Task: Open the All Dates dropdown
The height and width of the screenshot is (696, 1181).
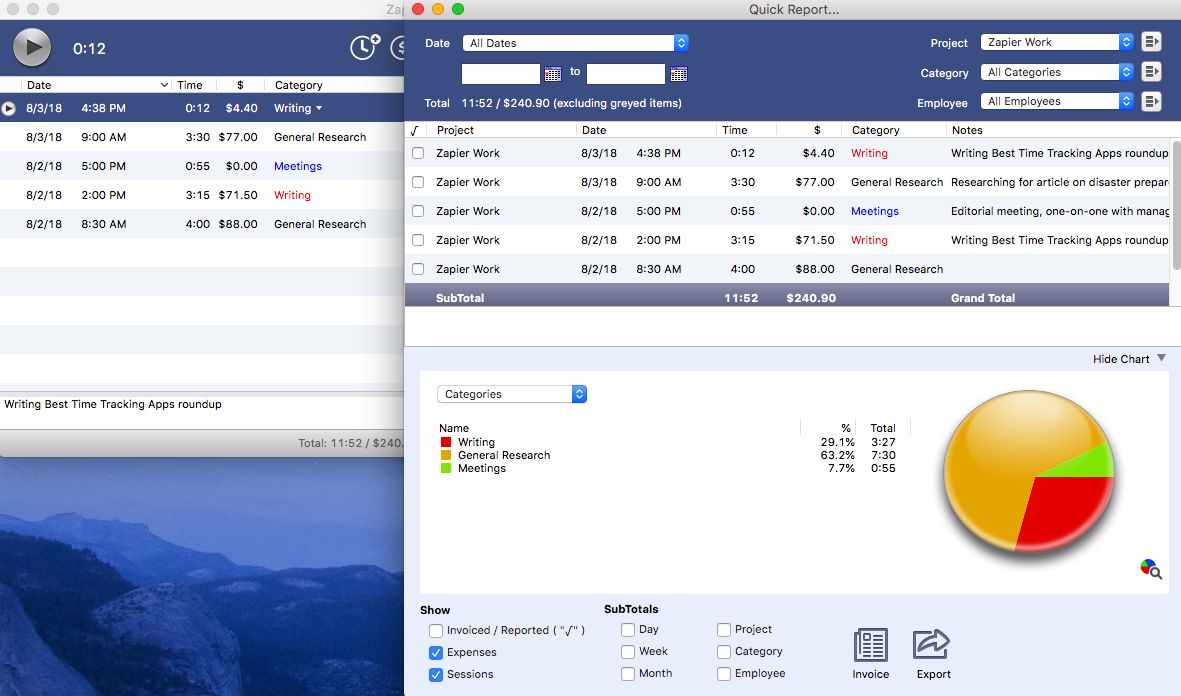Action: (576, 43)
